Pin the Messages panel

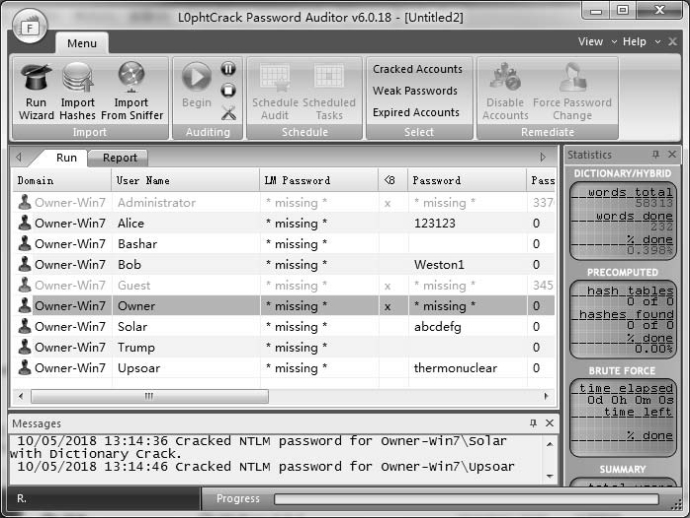click(533, 423)
